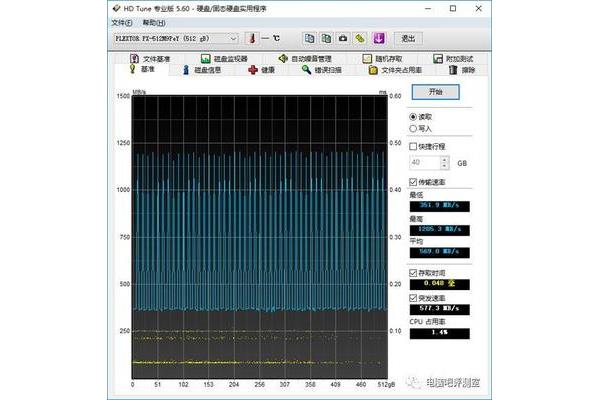
Task: Click the 开始 start button
Action: click(435, 92)
